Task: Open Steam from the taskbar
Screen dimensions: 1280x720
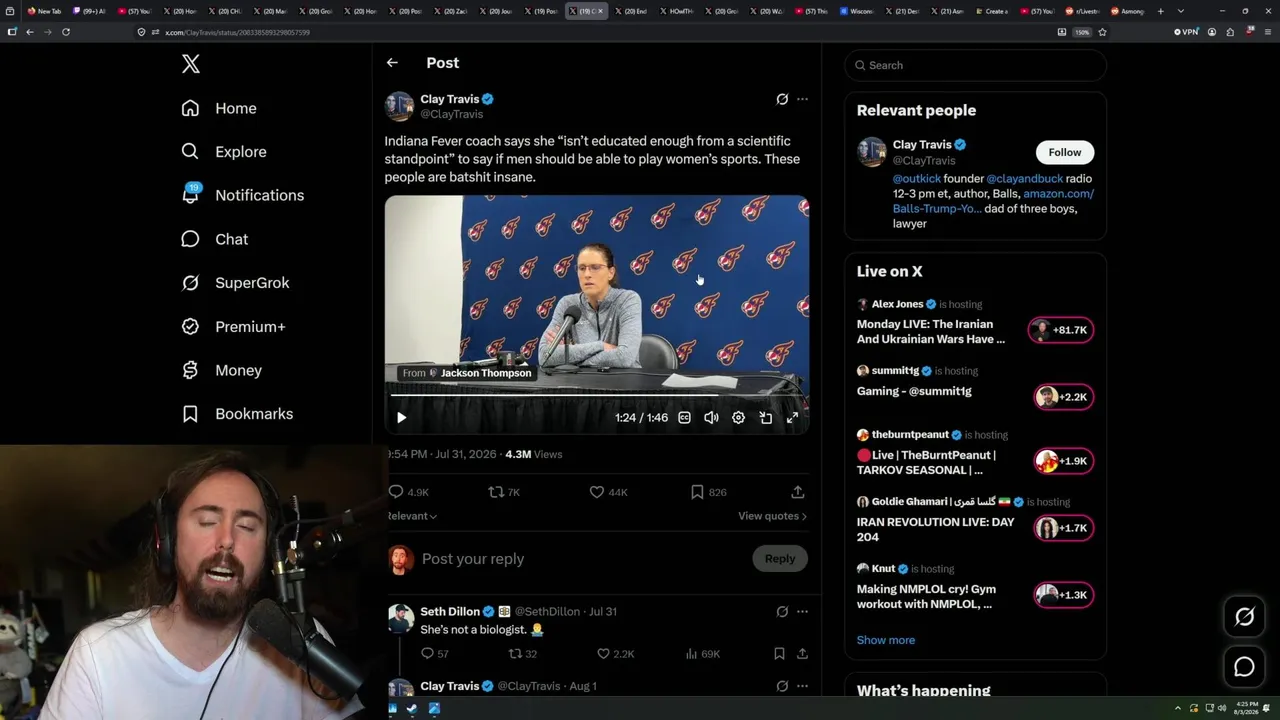Action: [x=412, y=709]
